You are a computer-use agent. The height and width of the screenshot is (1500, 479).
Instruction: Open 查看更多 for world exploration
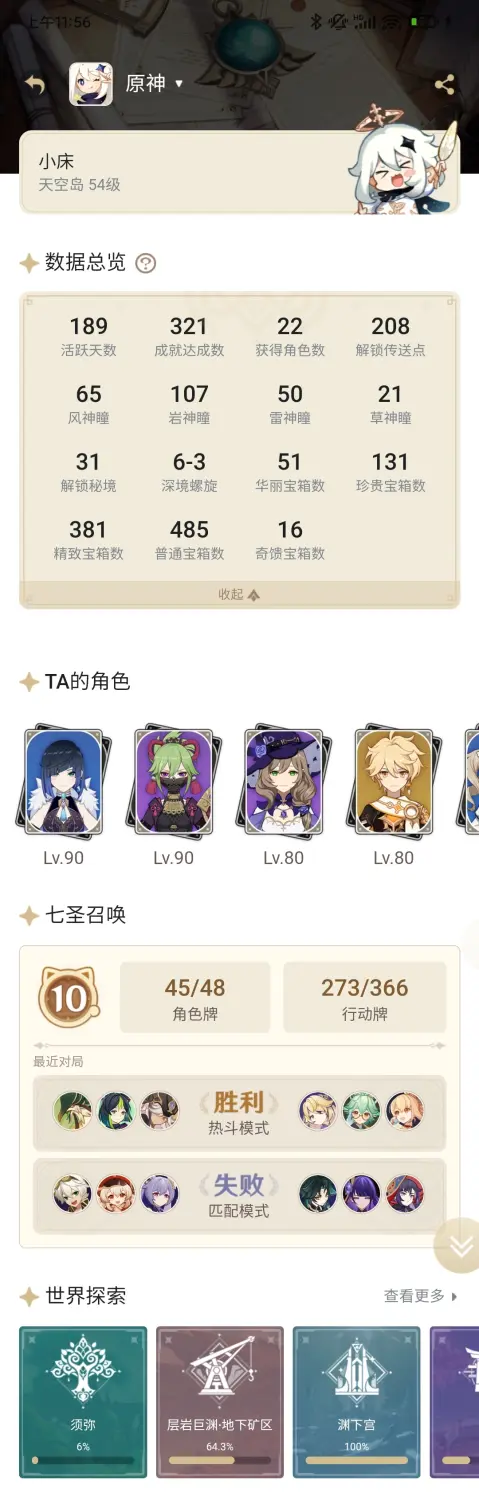click(x=421, y=1296)
